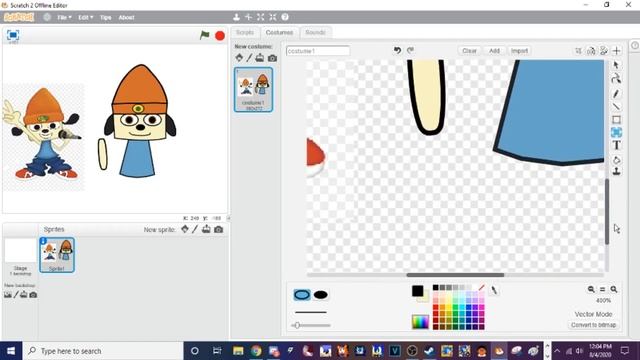Select the Line tool
Image resolution: width=640 pixels, height=360 pixels.
click(x=616, y=107)
